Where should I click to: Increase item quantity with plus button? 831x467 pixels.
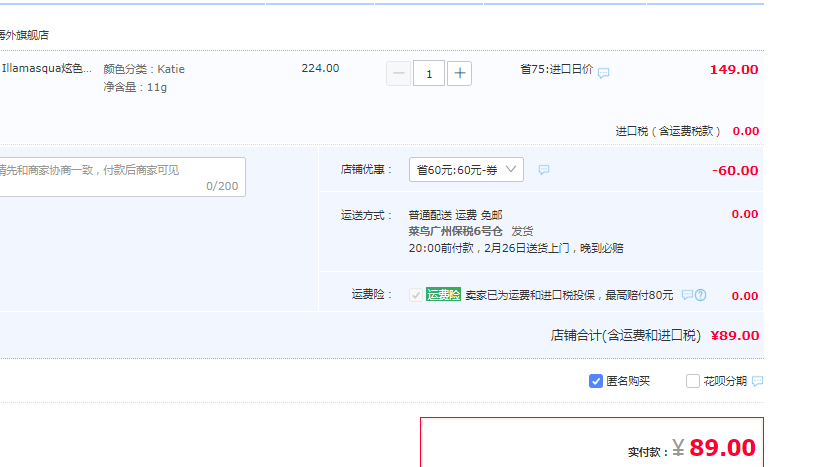tap(459, 73)
